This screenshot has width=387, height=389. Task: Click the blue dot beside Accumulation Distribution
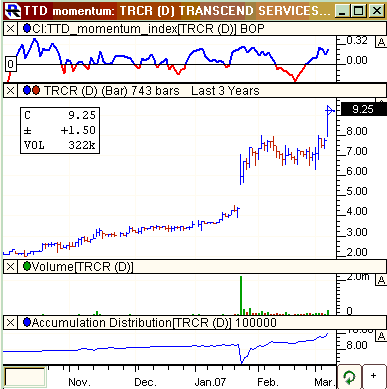27,322
